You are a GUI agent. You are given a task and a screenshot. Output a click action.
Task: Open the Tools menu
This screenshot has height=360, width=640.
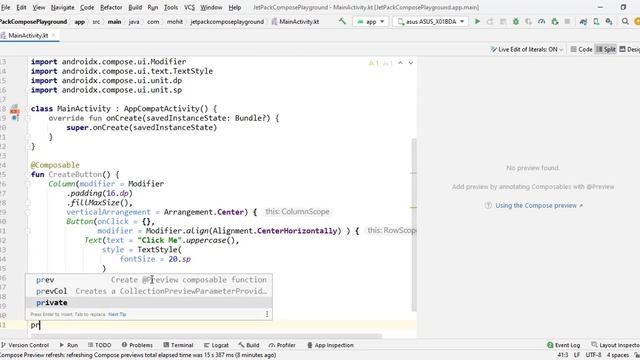pos(171,7)
